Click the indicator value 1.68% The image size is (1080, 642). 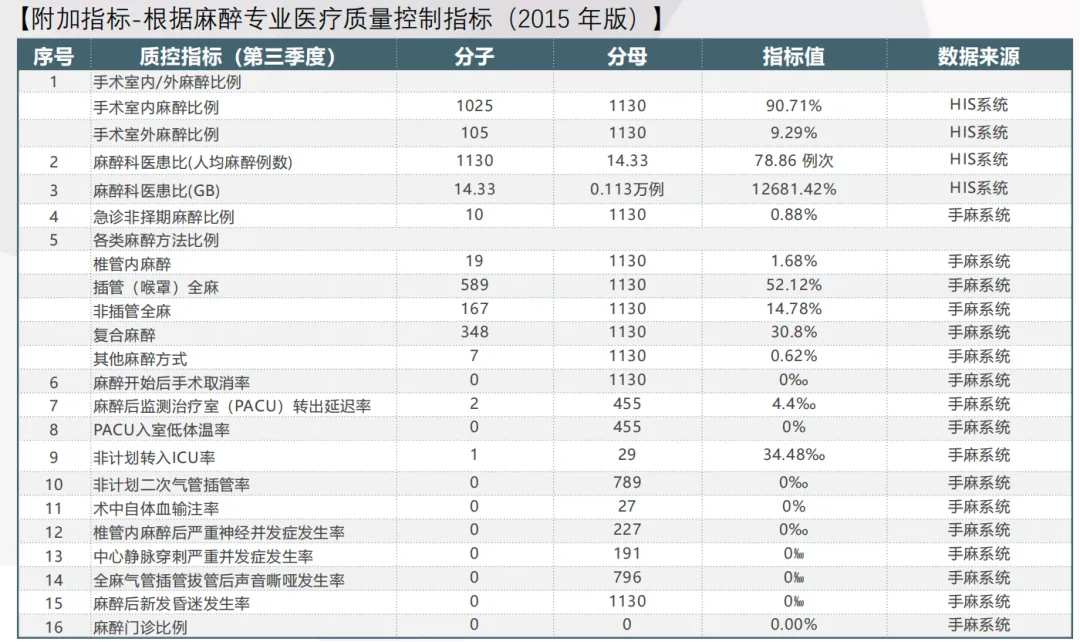click(793, 261)
